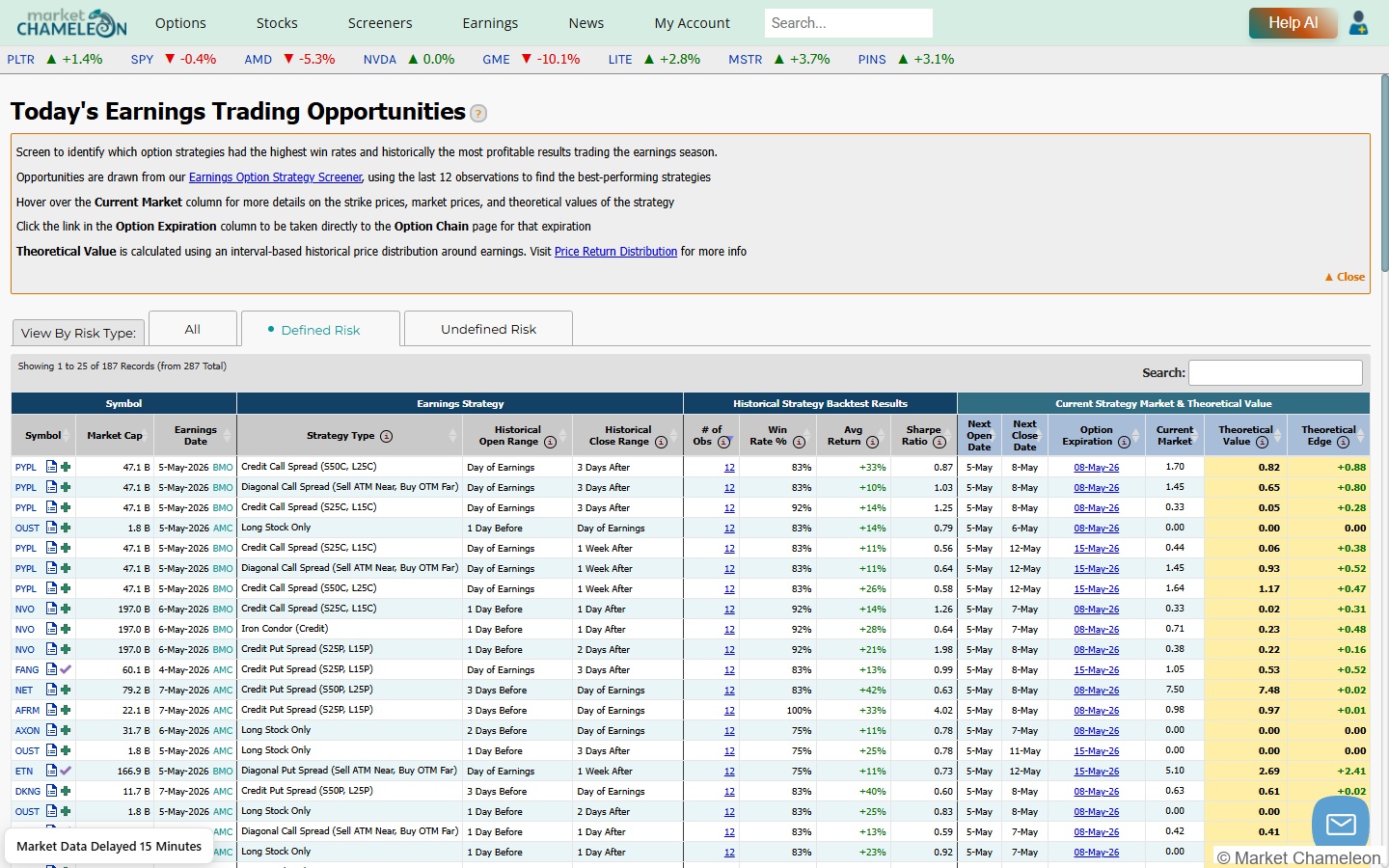
Task: Focus the table Search input box
Action: pyautogui.click(x=1275, y=372)
